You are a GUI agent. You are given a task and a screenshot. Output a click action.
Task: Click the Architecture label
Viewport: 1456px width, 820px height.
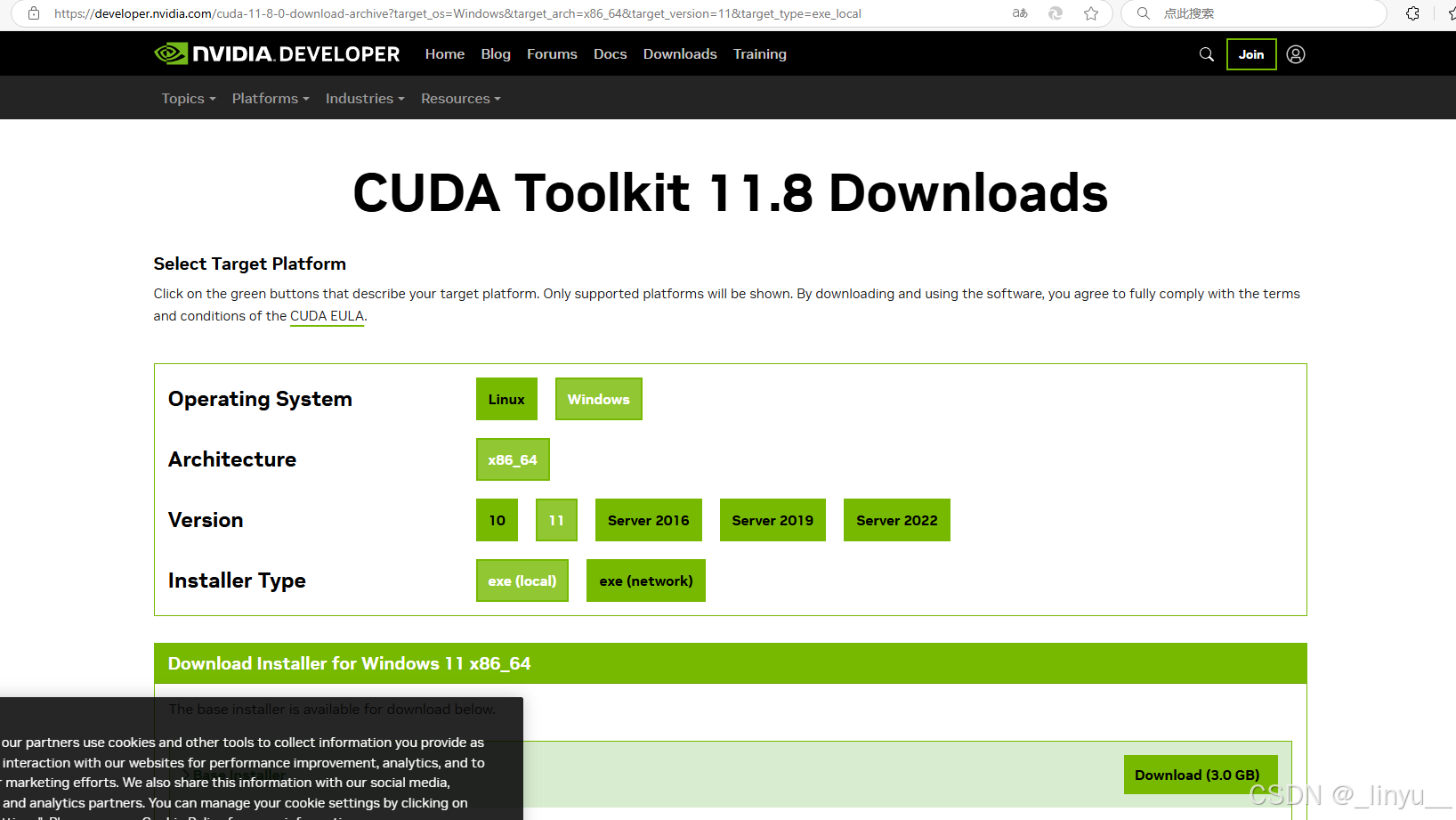point(232,459)
